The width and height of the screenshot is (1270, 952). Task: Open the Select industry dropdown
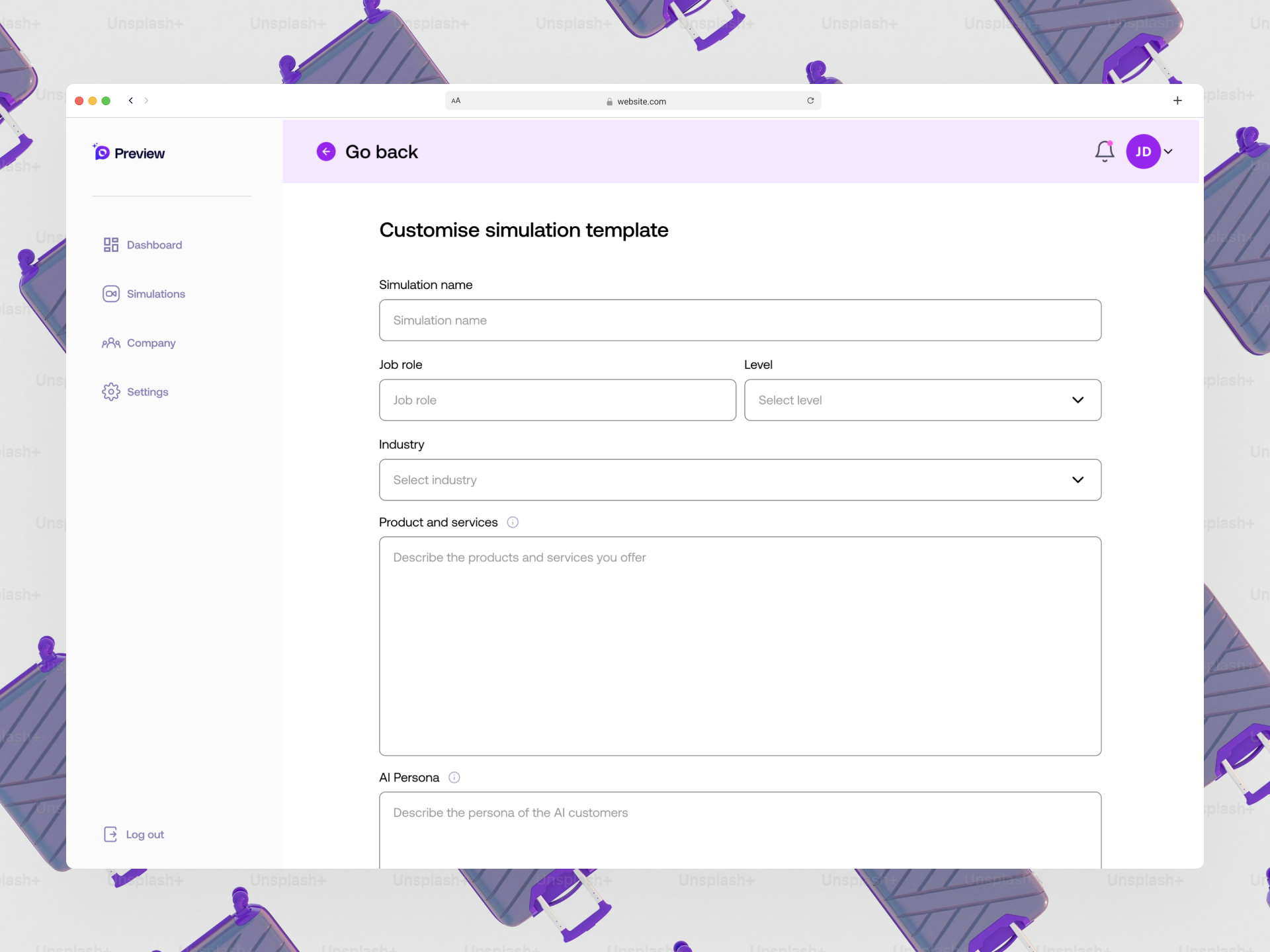point(740,480)
